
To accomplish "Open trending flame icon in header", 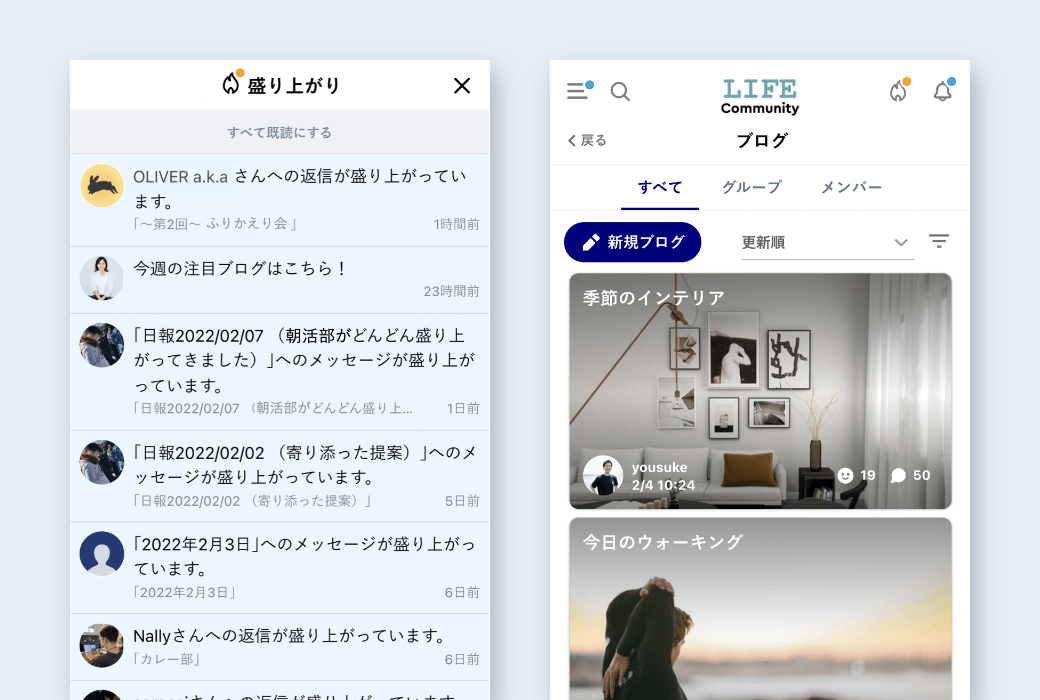I will click(898, 92).
